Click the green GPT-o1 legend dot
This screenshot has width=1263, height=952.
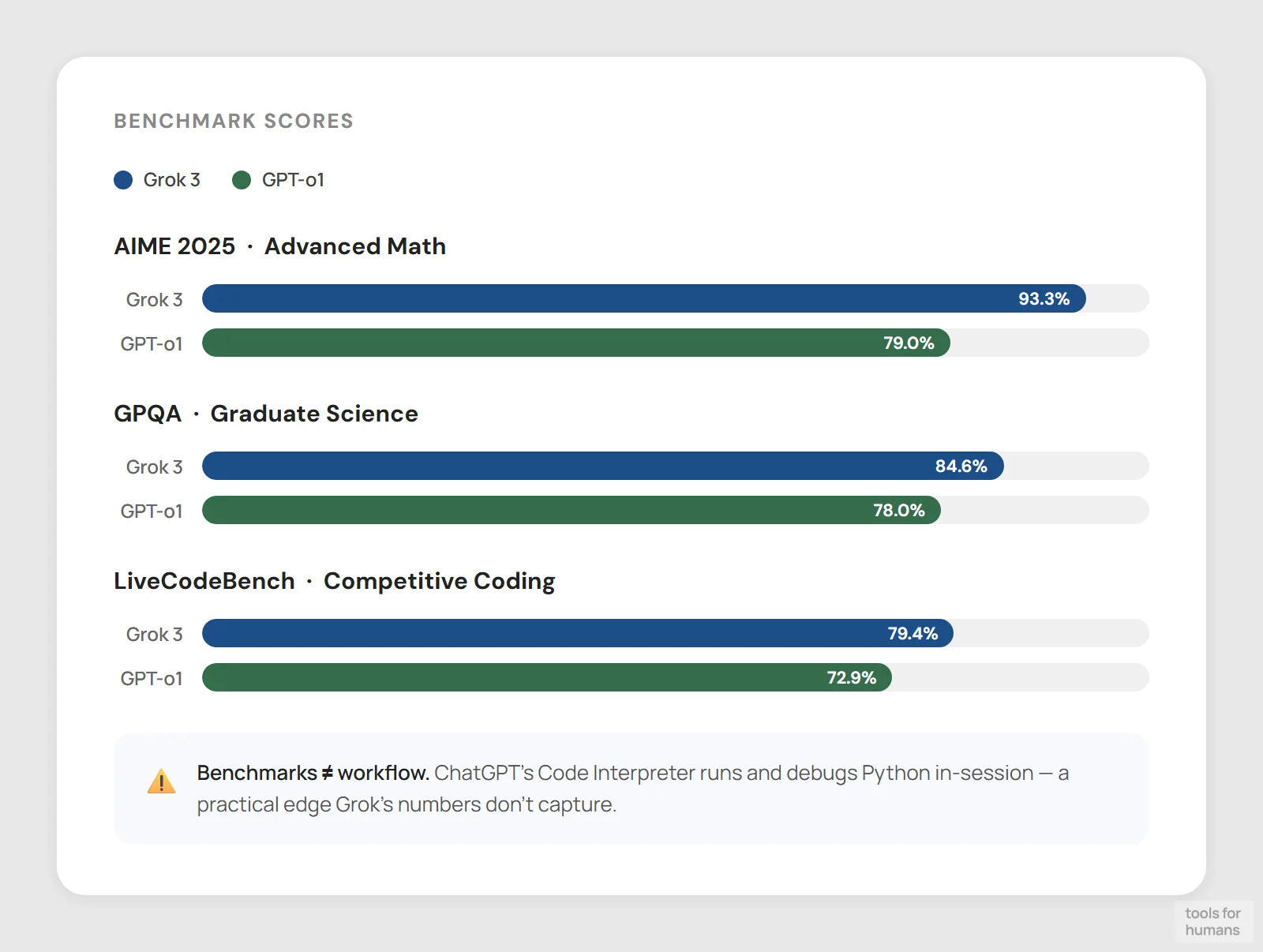click(242, 180)
